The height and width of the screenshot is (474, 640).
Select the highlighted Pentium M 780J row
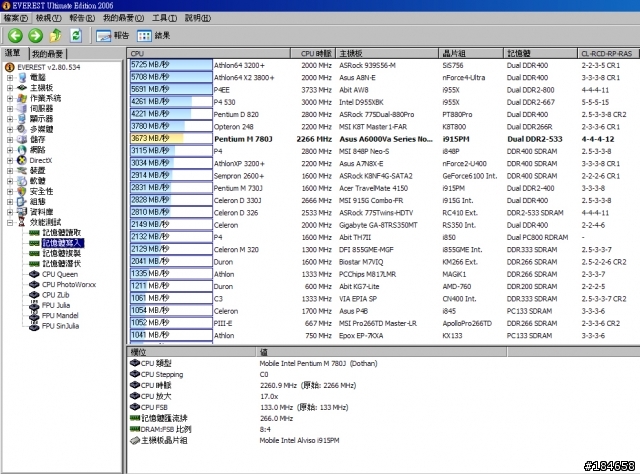[384, 139]
